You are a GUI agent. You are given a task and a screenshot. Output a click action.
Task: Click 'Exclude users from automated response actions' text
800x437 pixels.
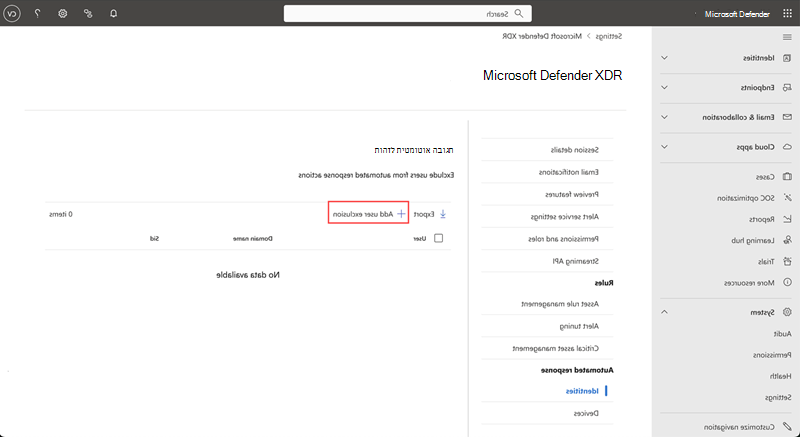376,175
